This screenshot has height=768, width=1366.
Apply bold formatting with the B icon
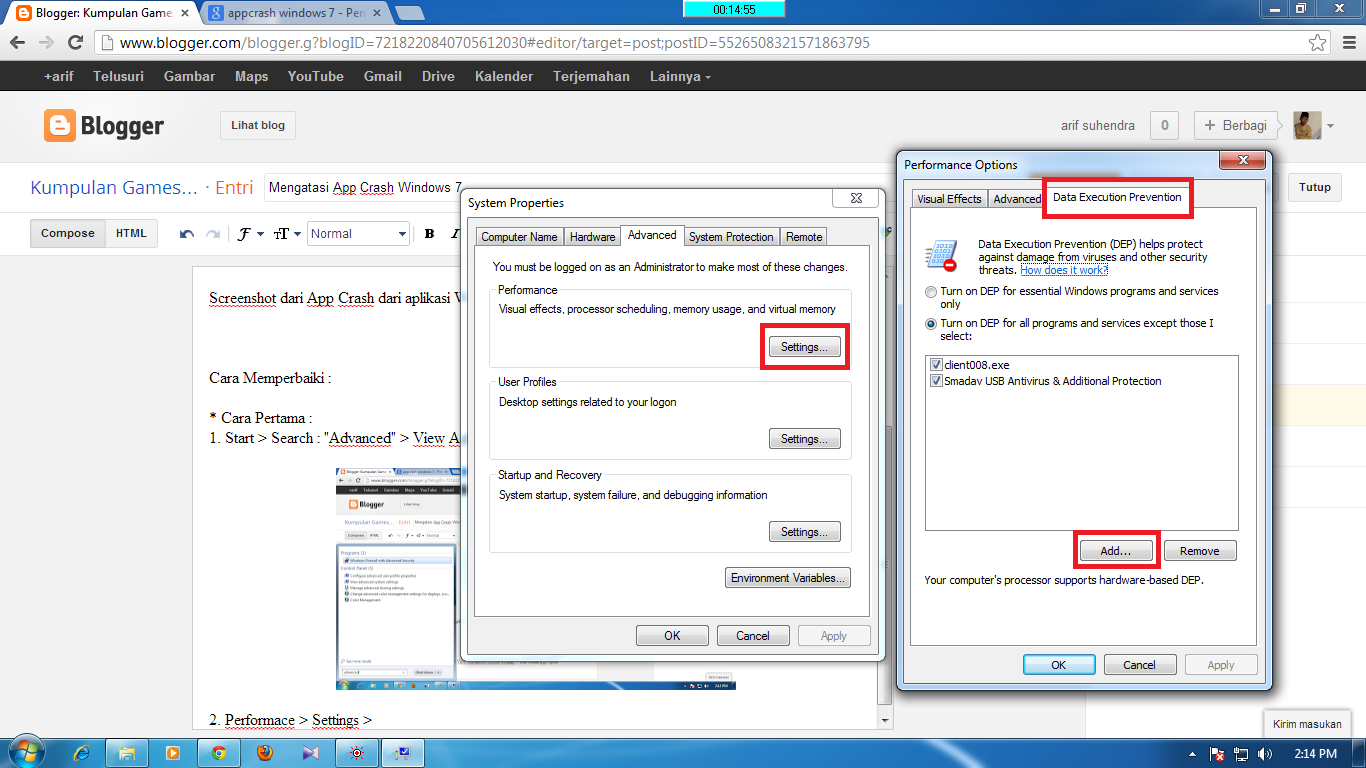(x=428, y=233)
